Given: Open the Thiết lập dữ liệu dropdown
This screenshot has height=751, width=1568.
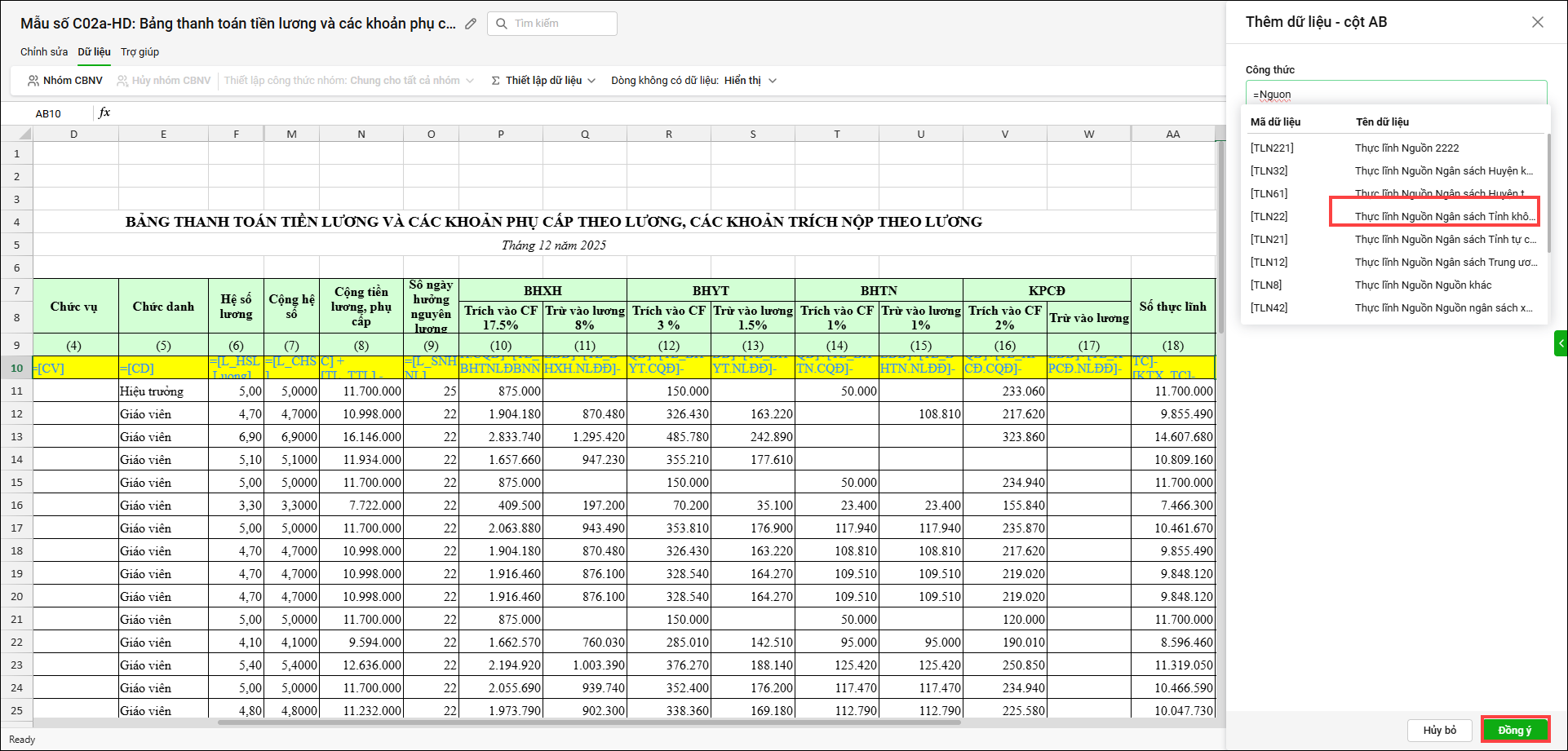Looking at the screenshot, I should [543, 81].
